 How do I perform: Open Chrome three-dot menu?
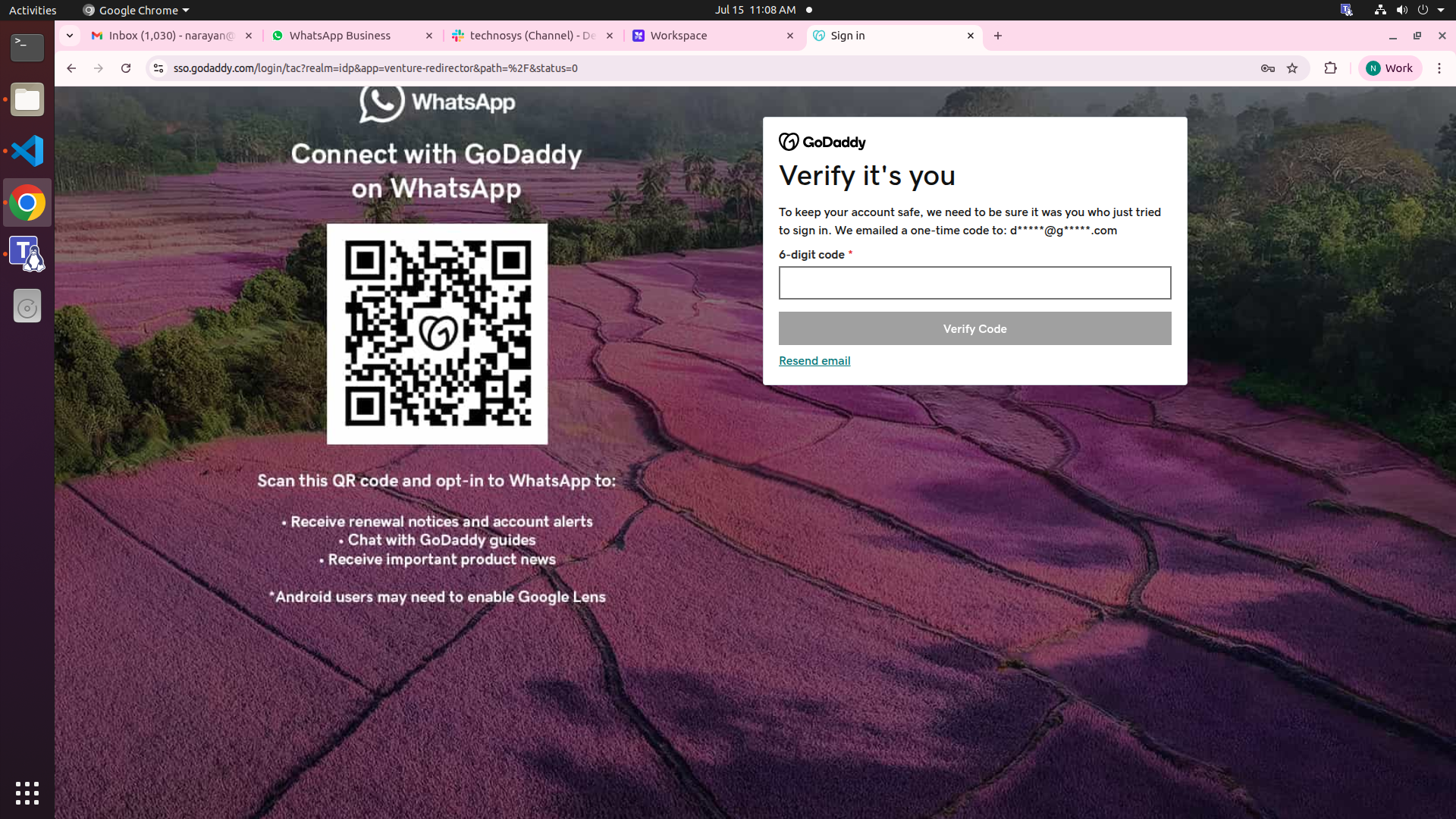[x=1439, y=68]
